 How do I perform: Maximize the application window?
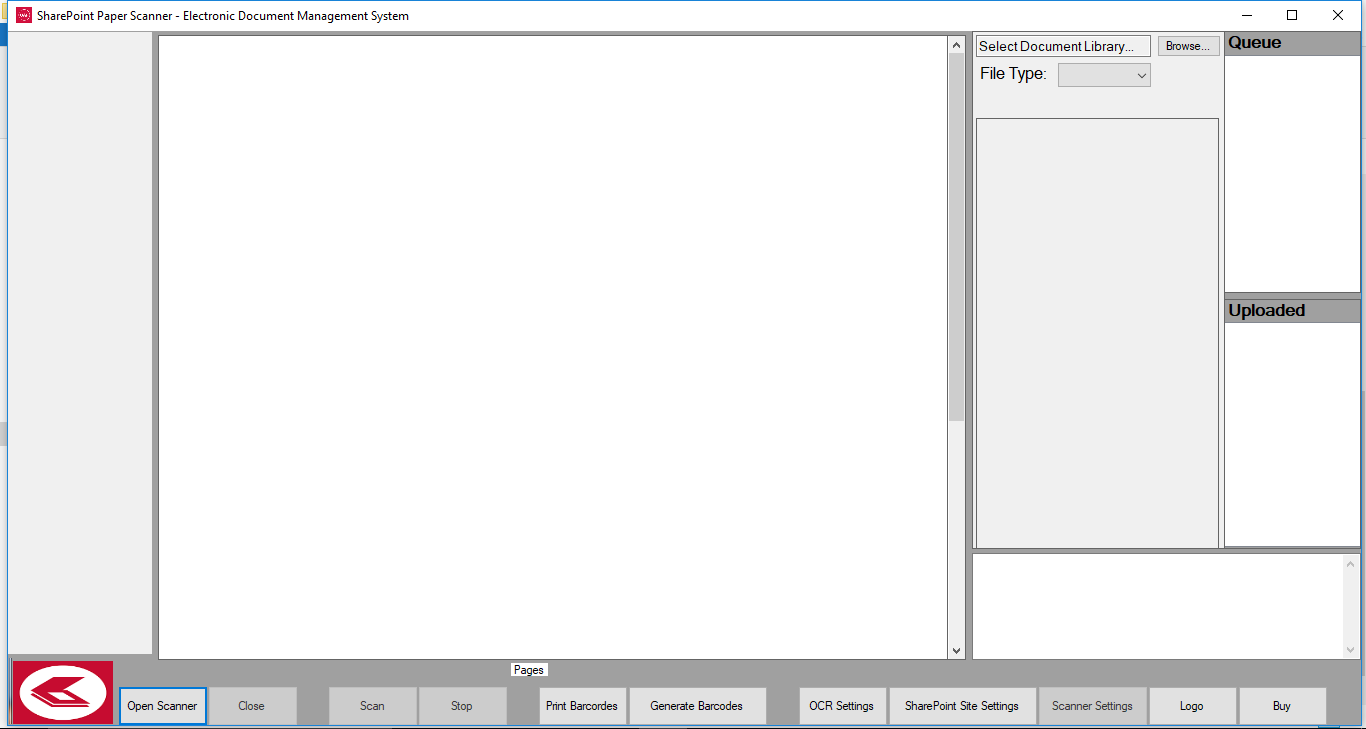tap(1292, 15)
